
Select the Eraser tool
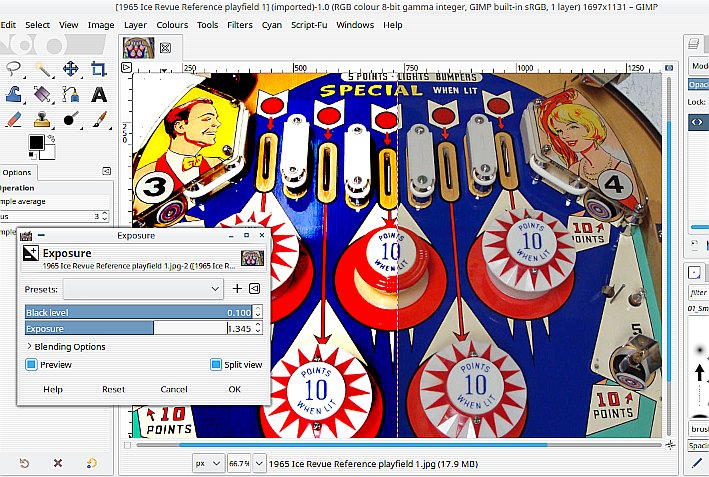coord(14,120)
